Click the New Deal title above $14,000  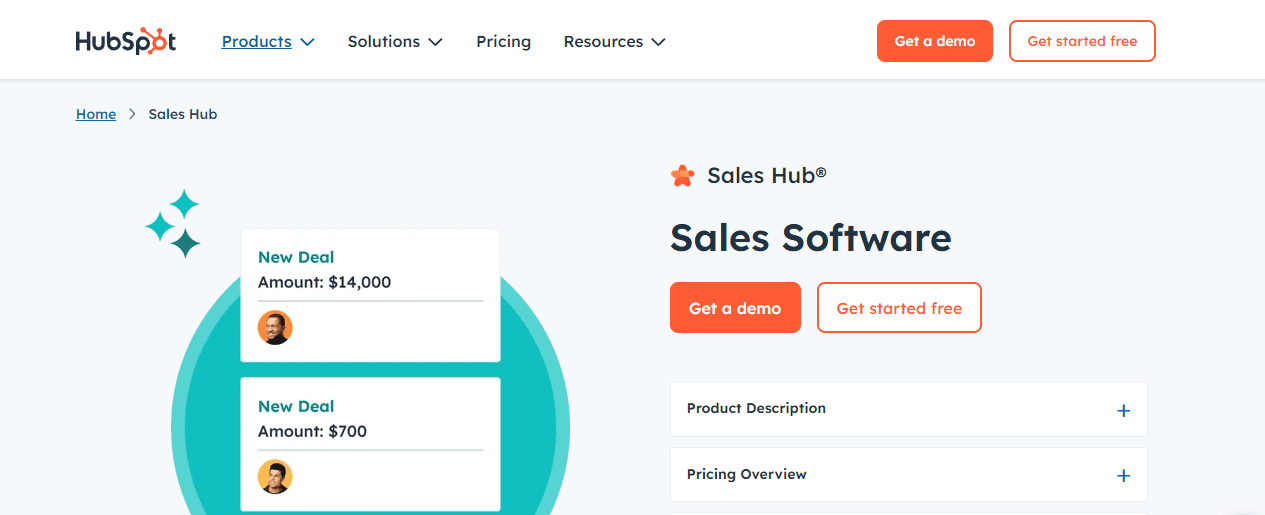(296, 257)
